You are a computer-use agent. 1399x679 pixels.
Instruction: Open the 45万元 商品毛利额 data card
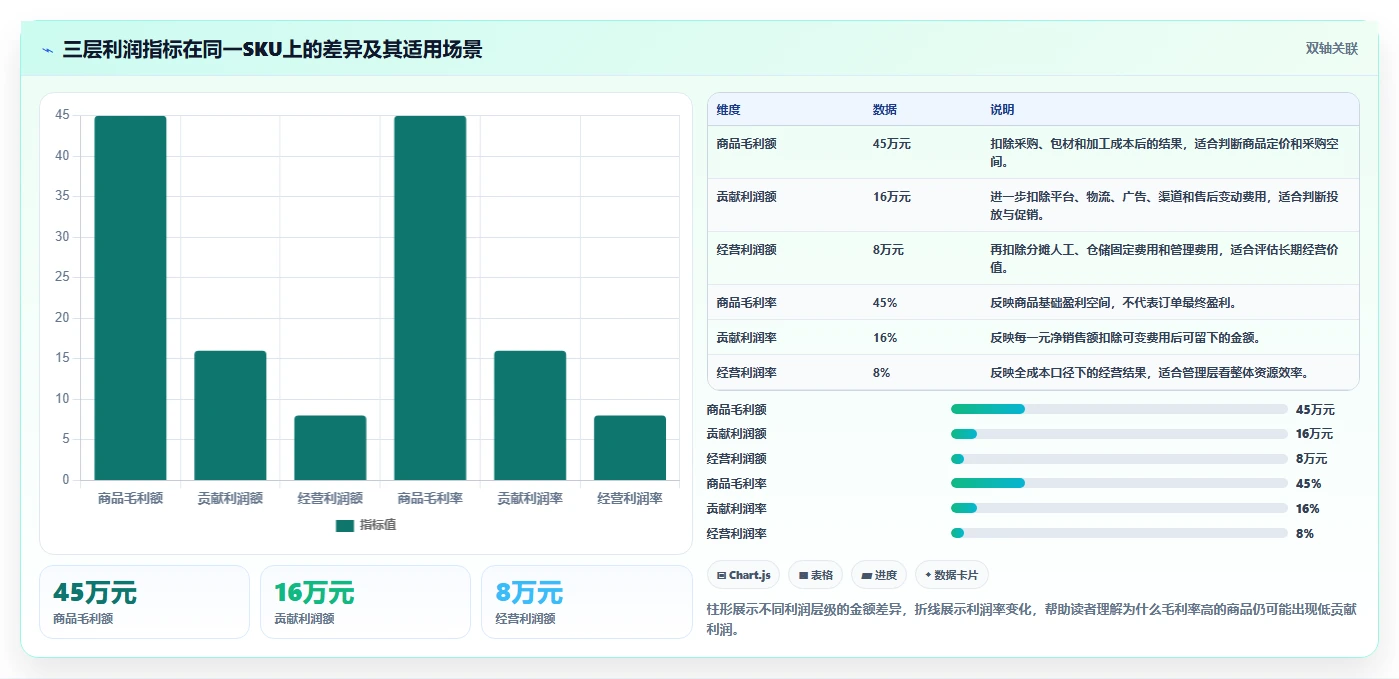[x=144, y=602]
